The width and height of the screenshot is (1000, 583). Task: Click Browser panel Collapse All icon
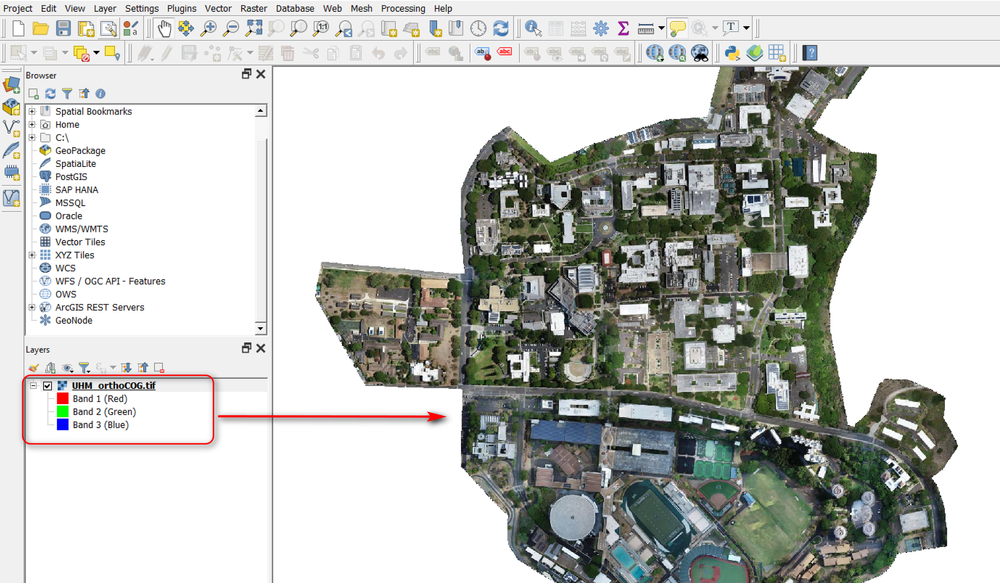coord(84,94)
